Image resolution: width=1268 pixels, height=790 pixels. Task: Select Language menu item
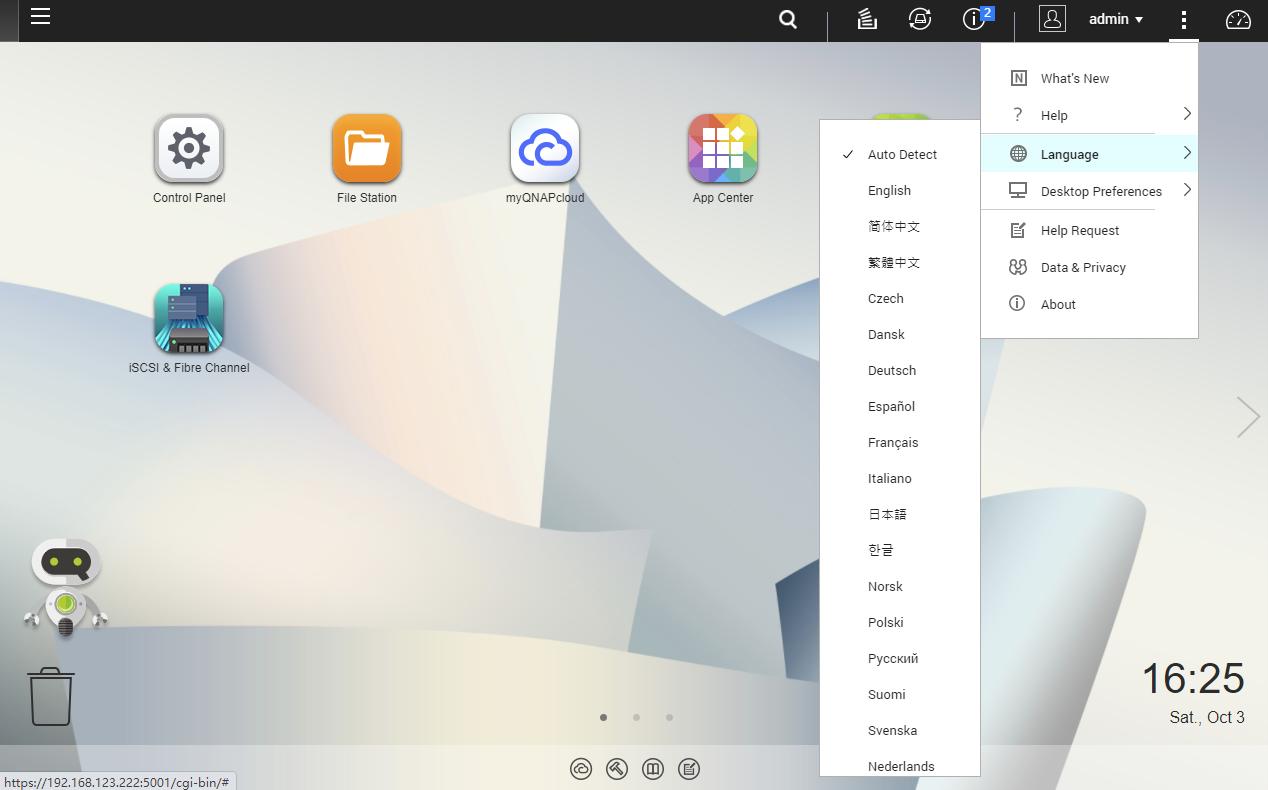tap(1089, 154)
